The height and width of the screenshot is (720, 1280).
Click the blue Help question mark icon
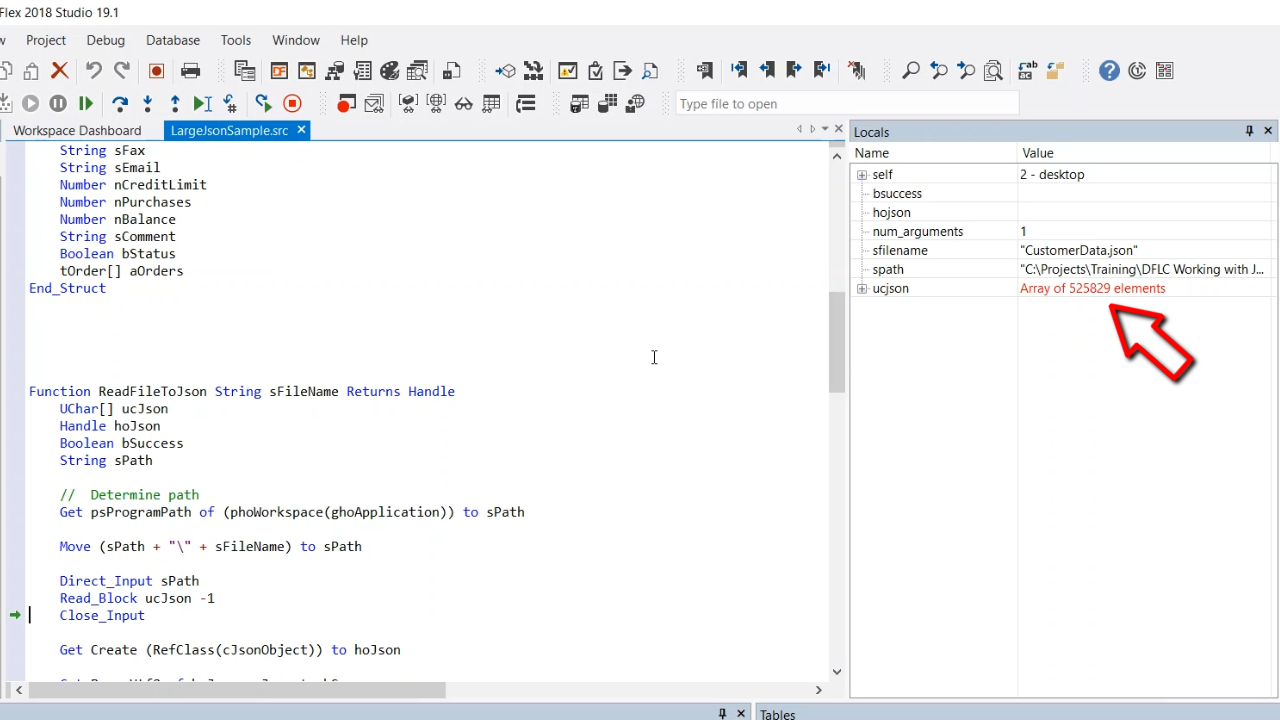(x=1109, y=71)
